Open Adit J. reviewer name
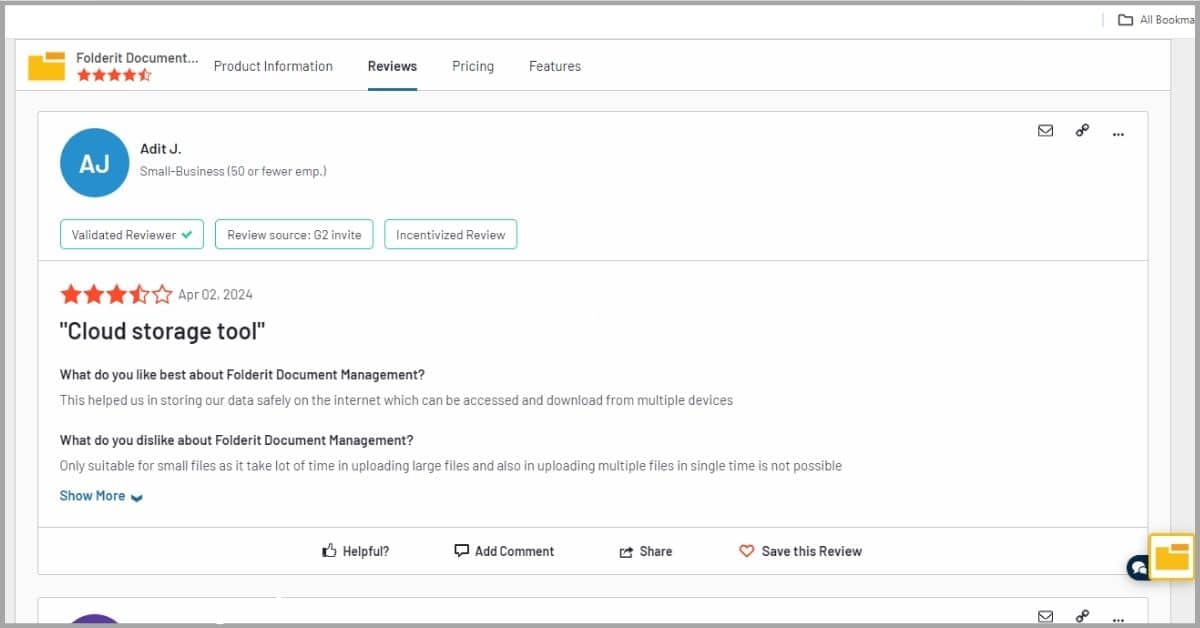This screenshot has height=628, width=1200. tap(160, 149)
